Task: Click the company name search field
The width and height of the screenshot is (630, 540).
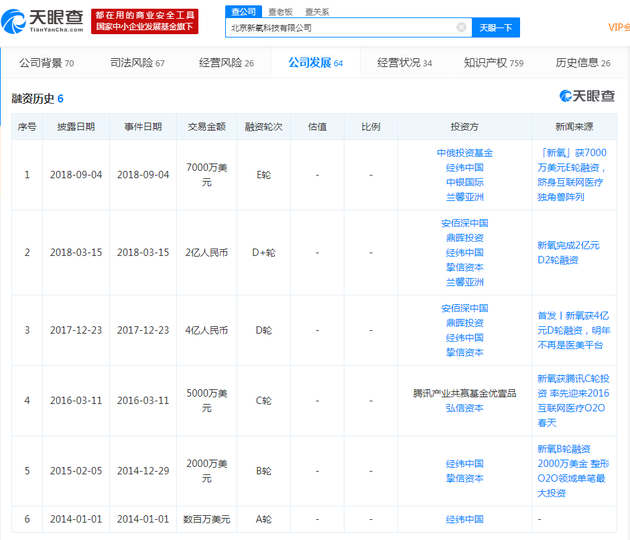Action: coord(340,28)
